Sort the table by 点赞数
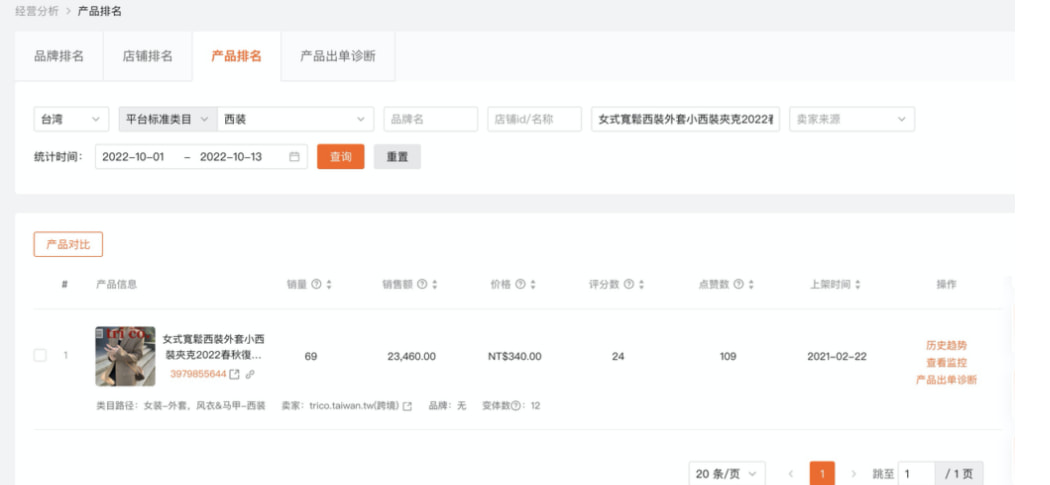 (751, 285)
